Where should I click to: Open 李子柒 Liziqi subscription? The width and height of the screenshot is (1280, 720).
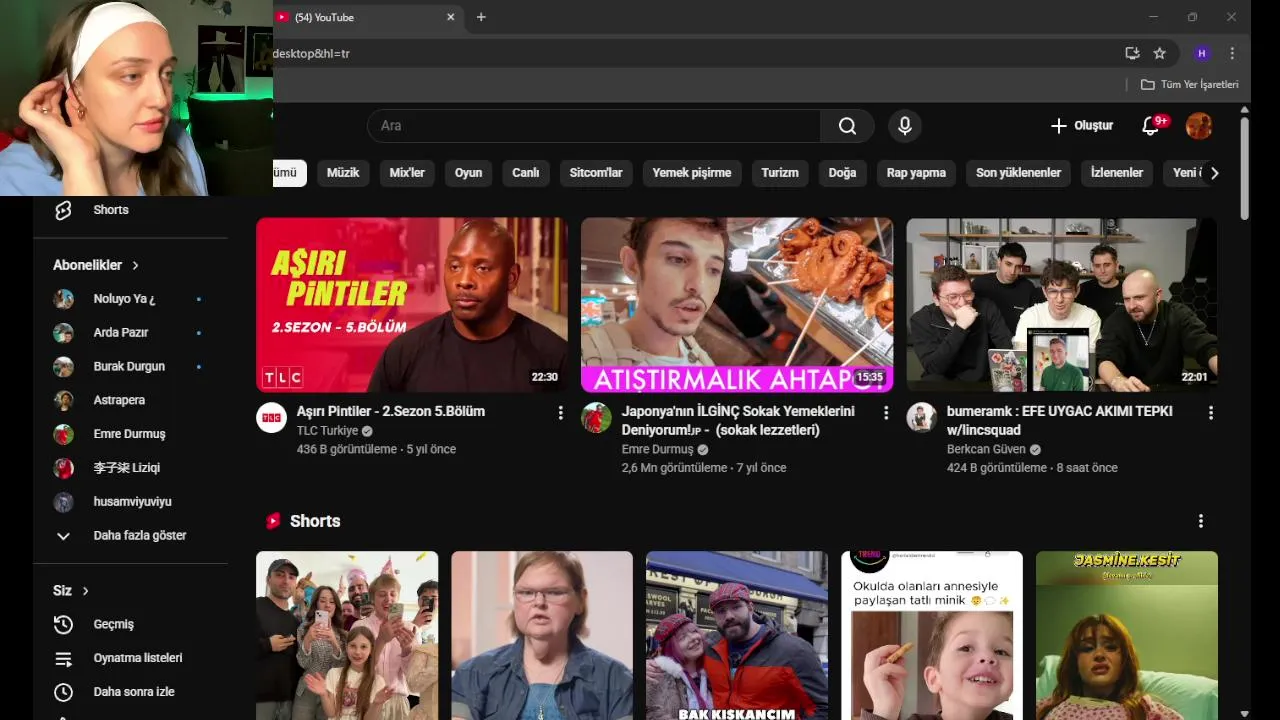pos(130,468)
